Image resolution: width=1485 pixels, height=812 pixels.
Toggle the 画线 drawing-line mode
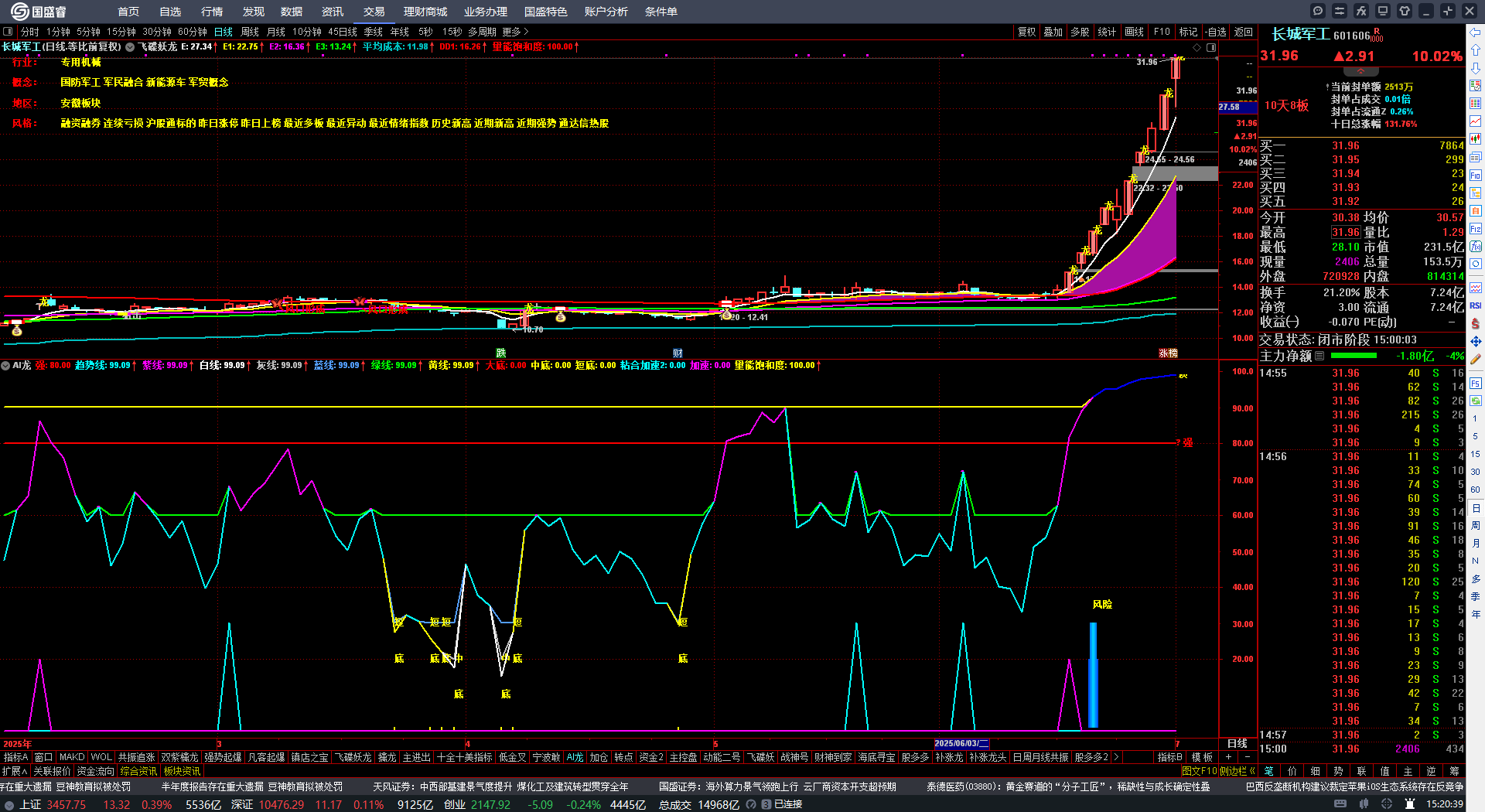[1134, 32]
